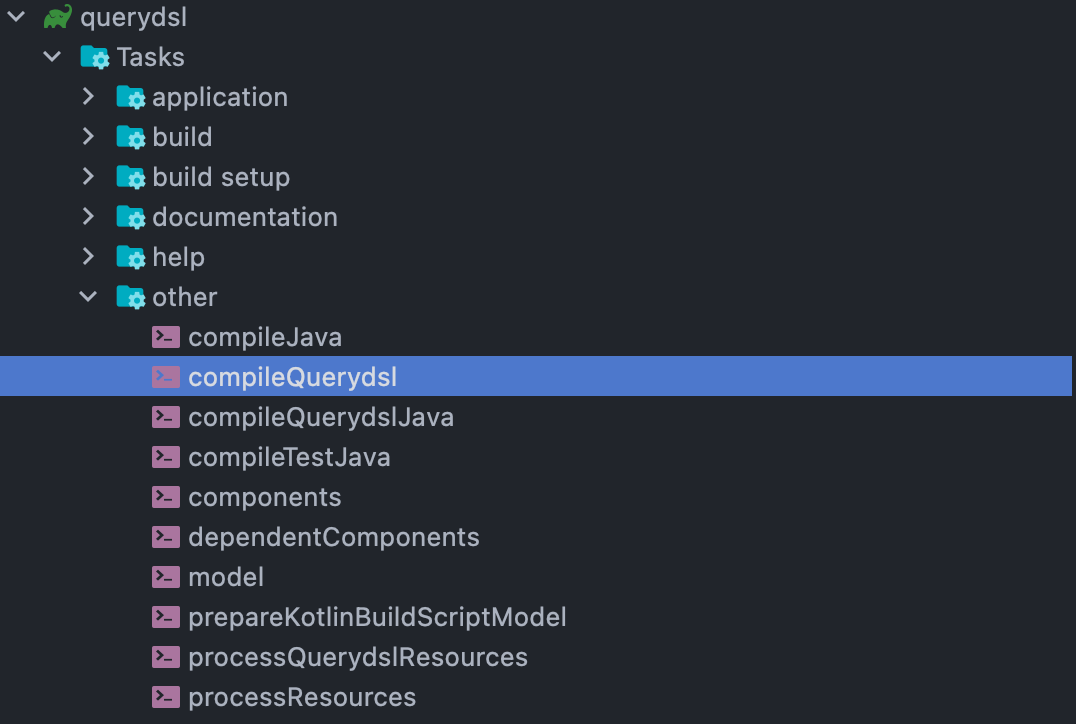The image size is (1076, 724).
Task: Collapse the querydsl project node
Action: click(x=16, y=16)
